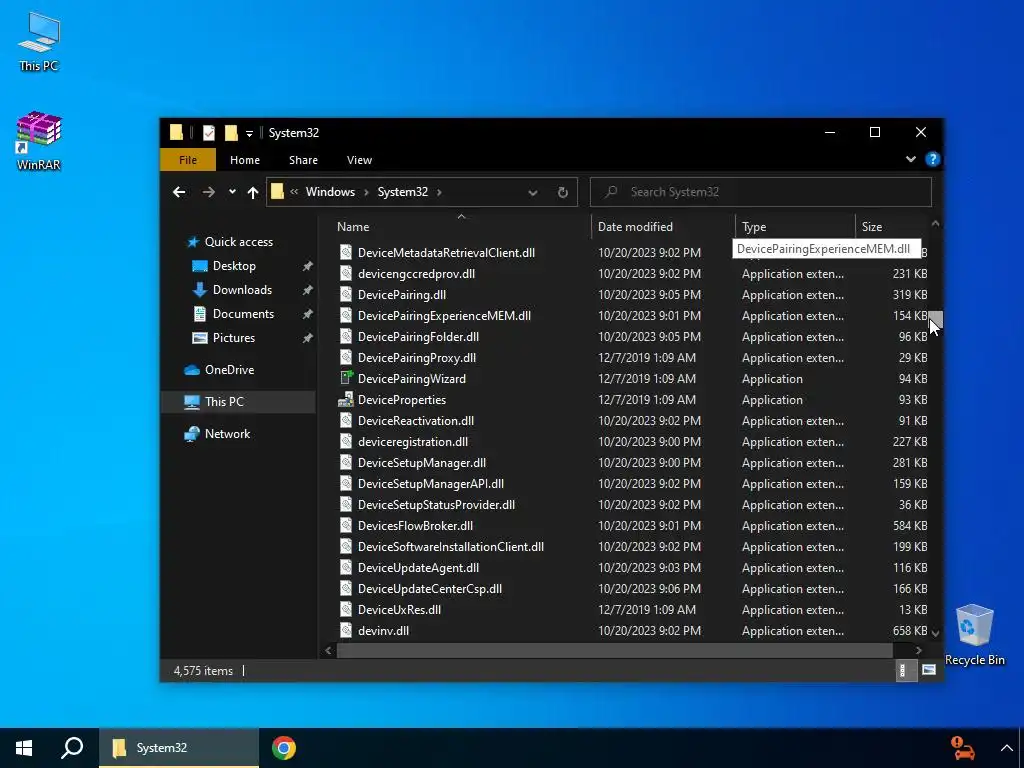
Task: Click the devinv.dll file icon
Action: 346,630
